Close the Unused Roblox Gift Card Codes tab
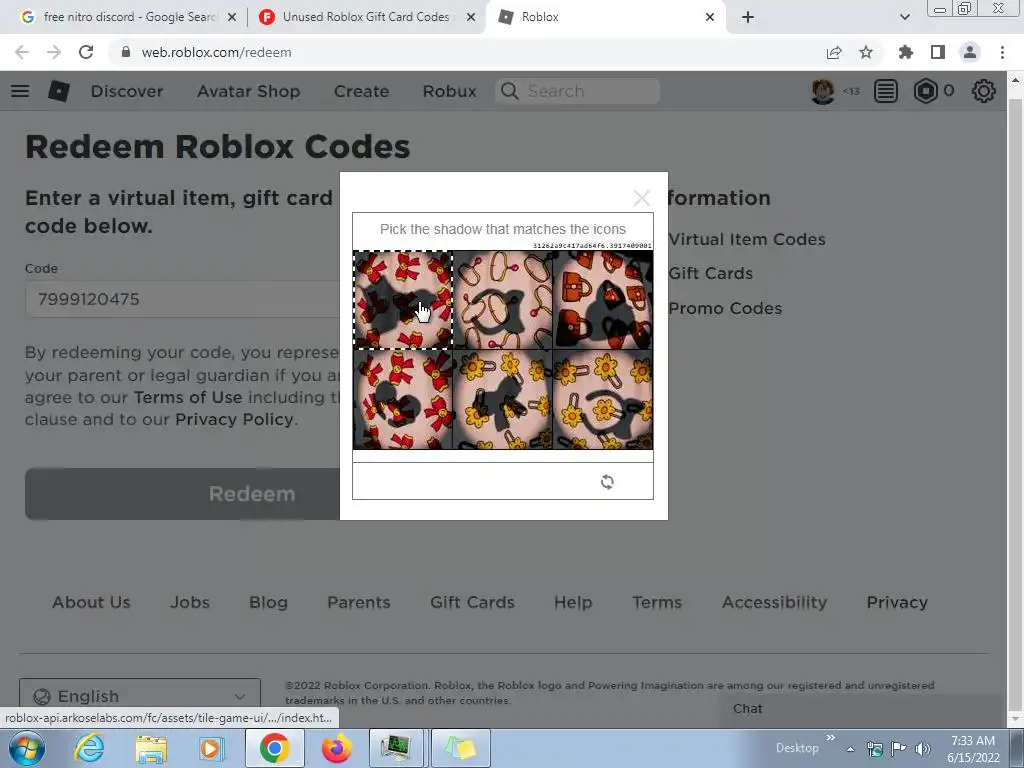Viewport: 1024px width, 768px height. click(x=471, y=17)
